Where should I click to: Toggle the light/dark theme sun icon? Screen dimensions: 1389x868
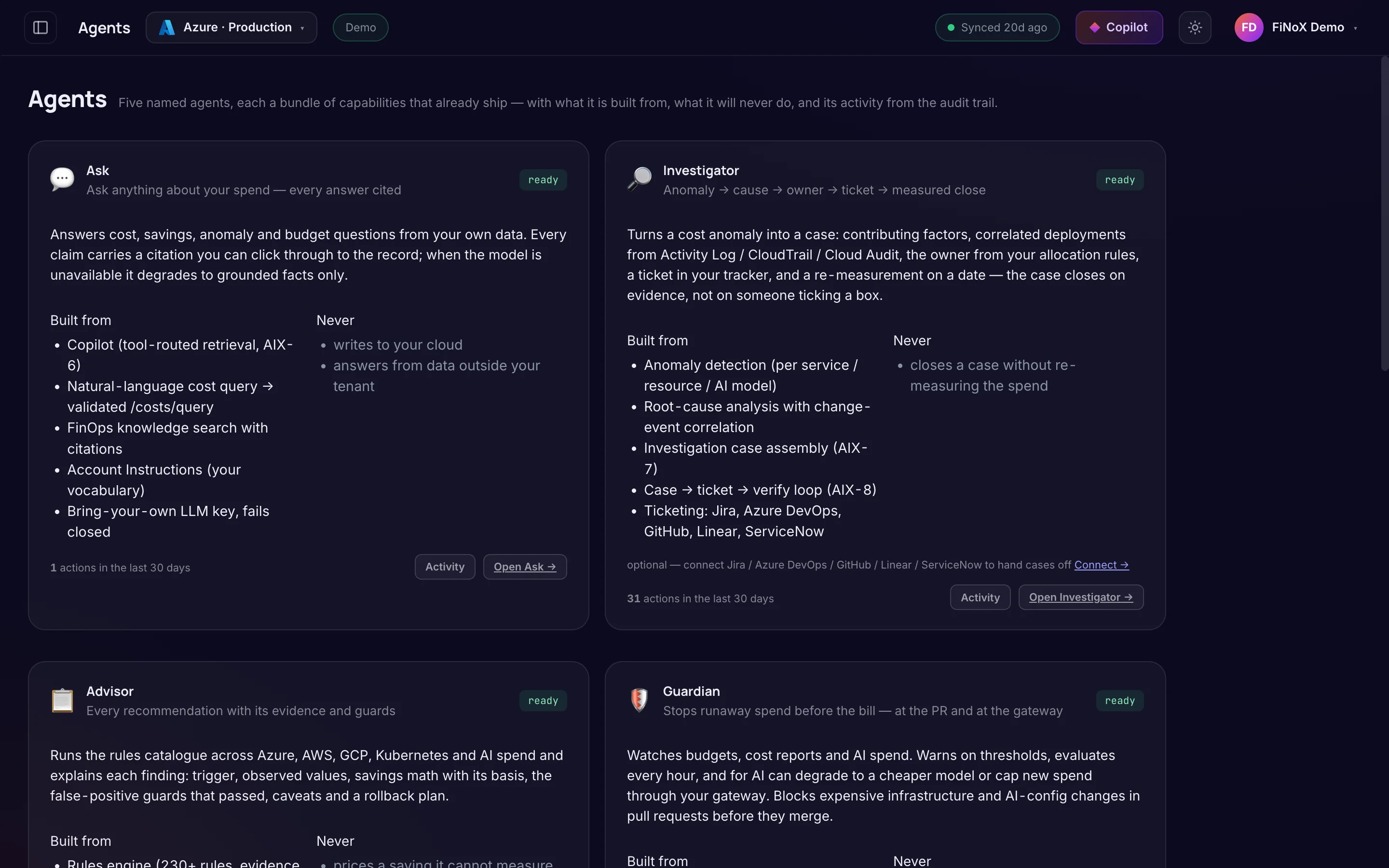click(1195, 27)
